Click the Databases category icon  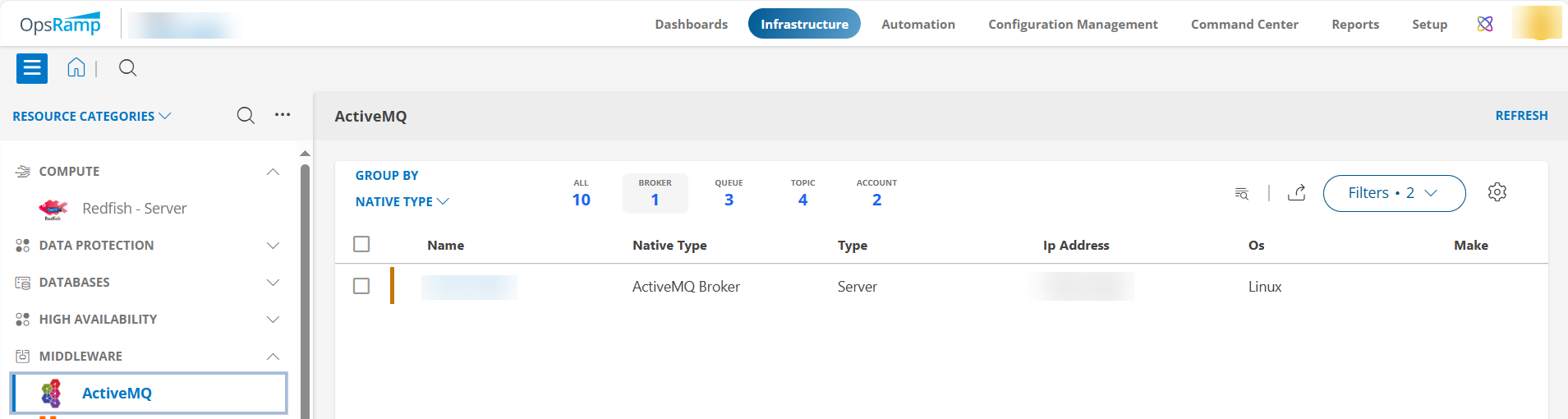pyautogui.click(x=23, y=283)
